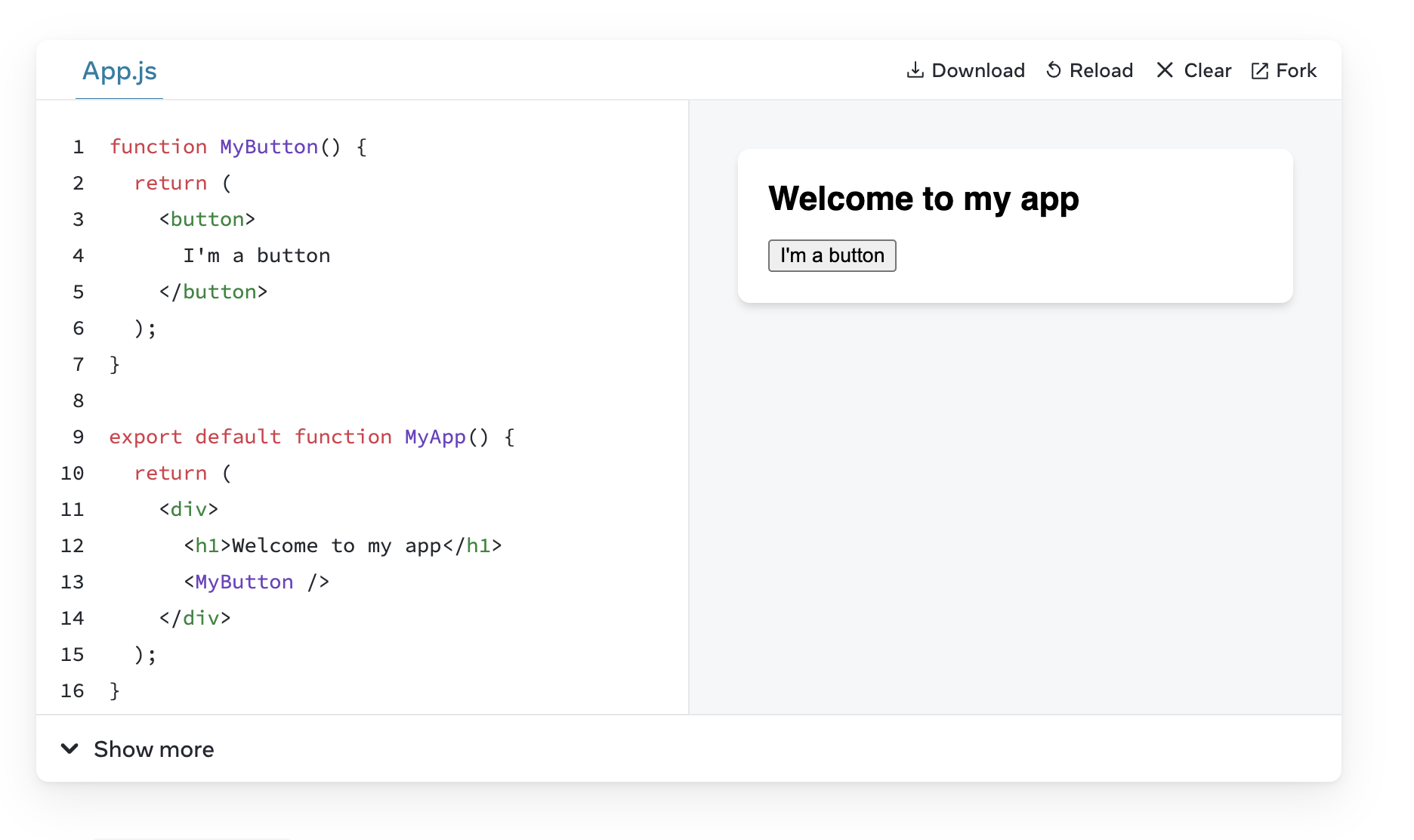This screenshot has width=1414, height=840.
Task: Click the Reload circular arrow icon
Action: 1054,70
